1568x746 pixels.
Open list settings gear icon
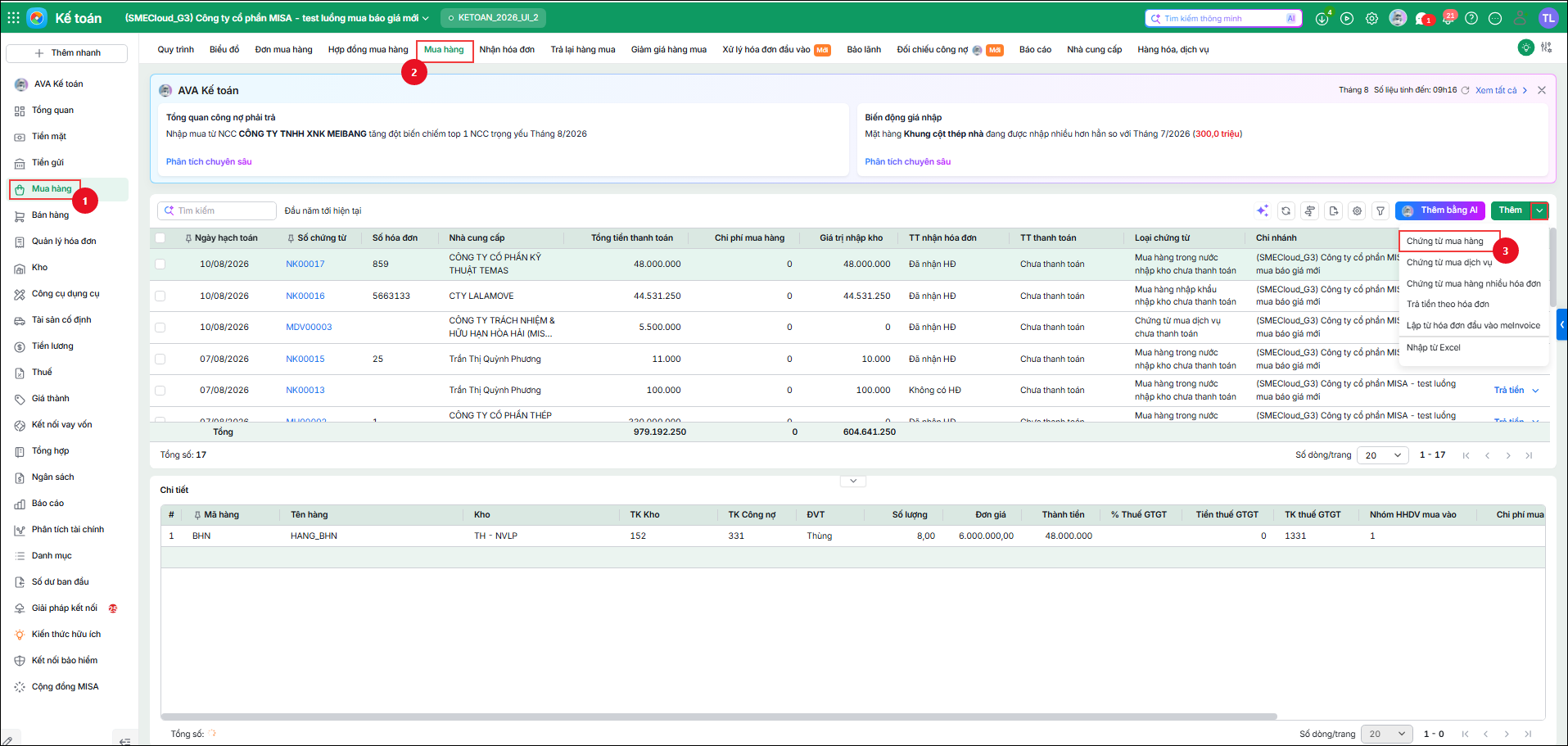[x=1357, y=211]
